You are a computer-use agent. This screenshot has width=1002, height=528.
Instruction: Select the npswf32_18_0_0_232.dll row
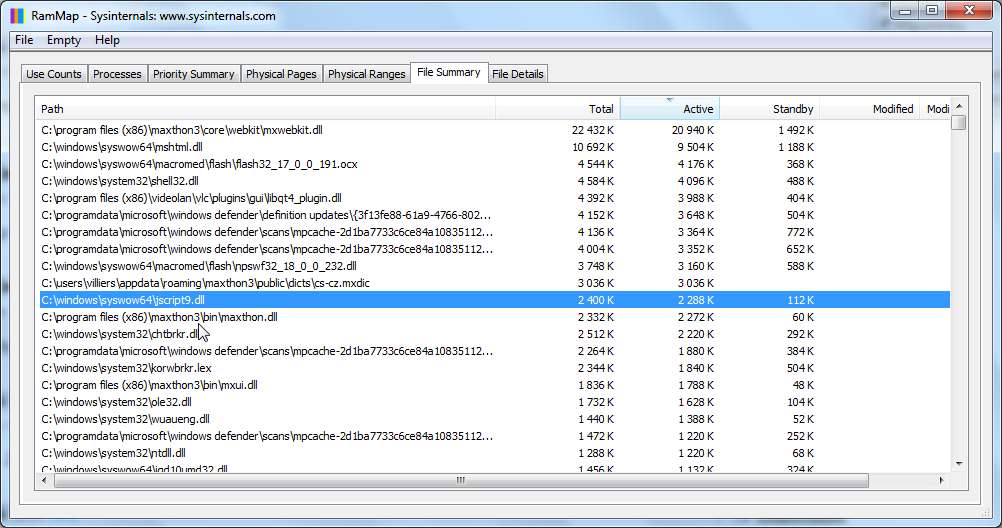pos(495,266)
